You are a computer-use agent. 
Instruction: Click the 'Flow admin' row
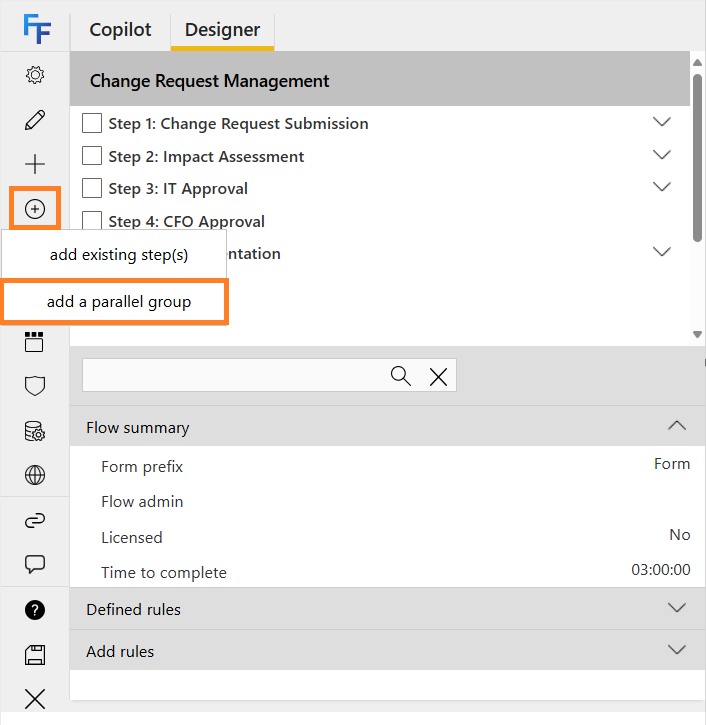tap(387, 502)
